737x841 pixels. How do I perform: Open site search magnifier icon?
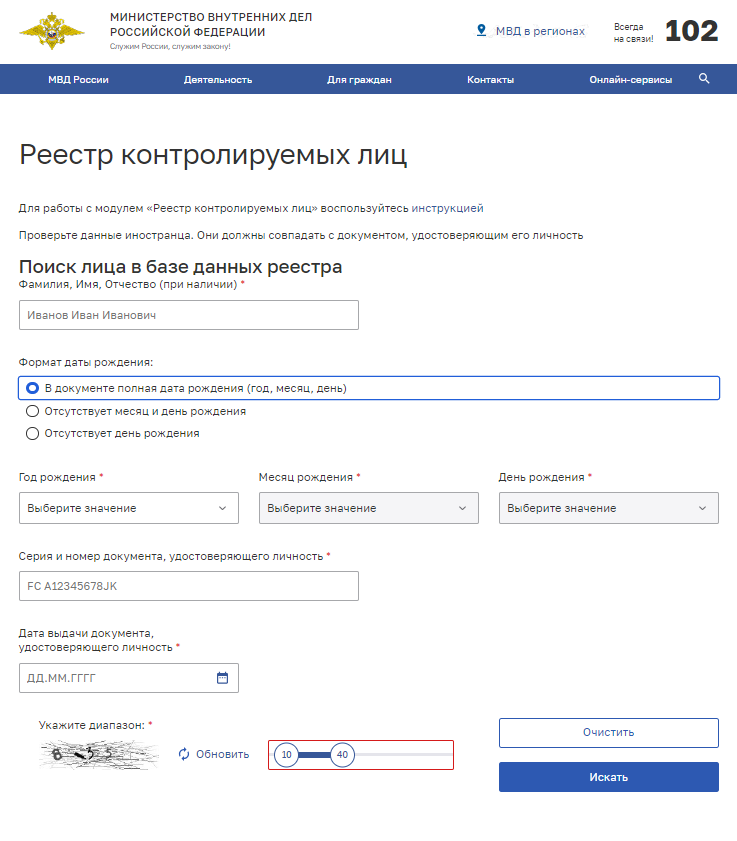(x=704, y=79)
